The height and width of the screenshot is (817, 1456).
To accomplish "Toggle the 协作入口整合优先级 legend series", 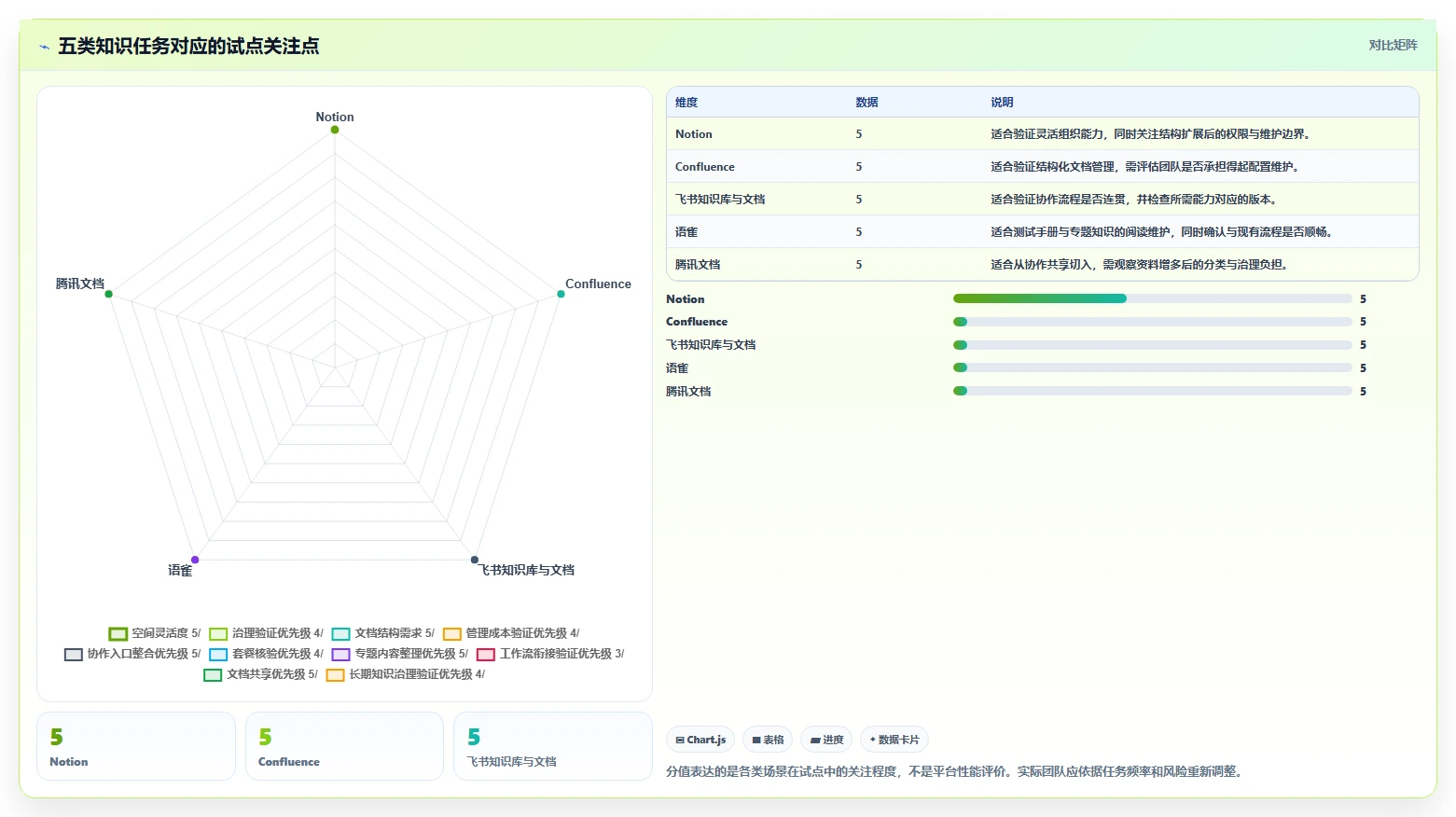I will pos(132,654).
